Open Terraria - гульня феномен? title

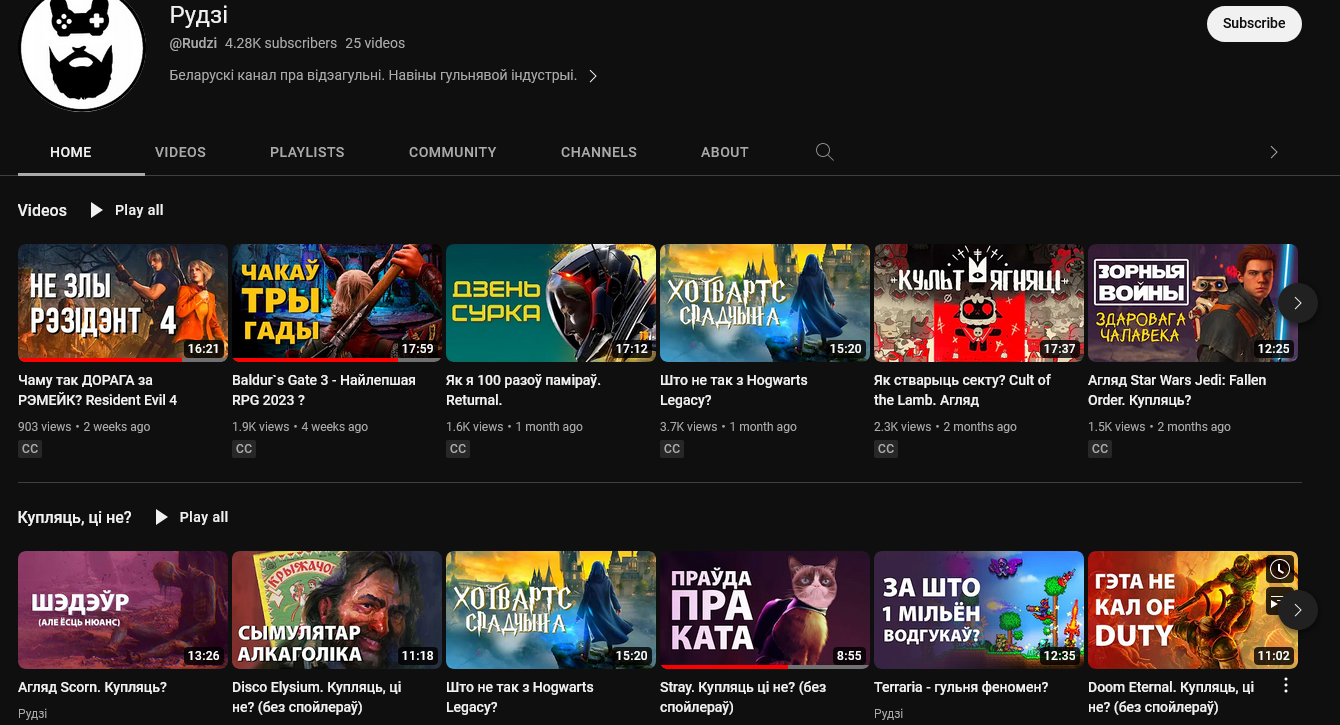961,687
